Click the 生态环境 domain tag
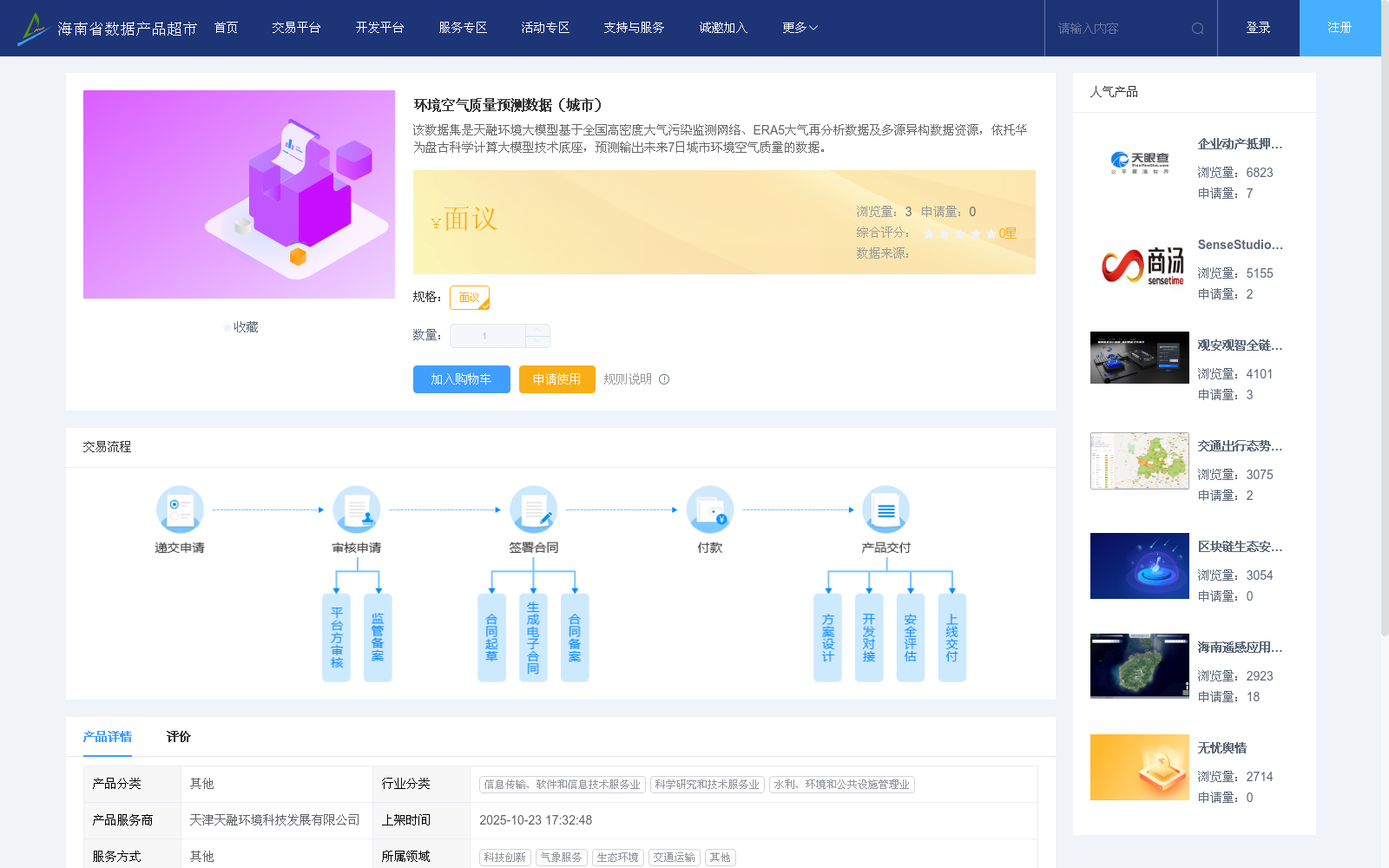Image resolution: width=1389 pixels, height=868 pixels. pyautogui.click(x=617, y=858)
